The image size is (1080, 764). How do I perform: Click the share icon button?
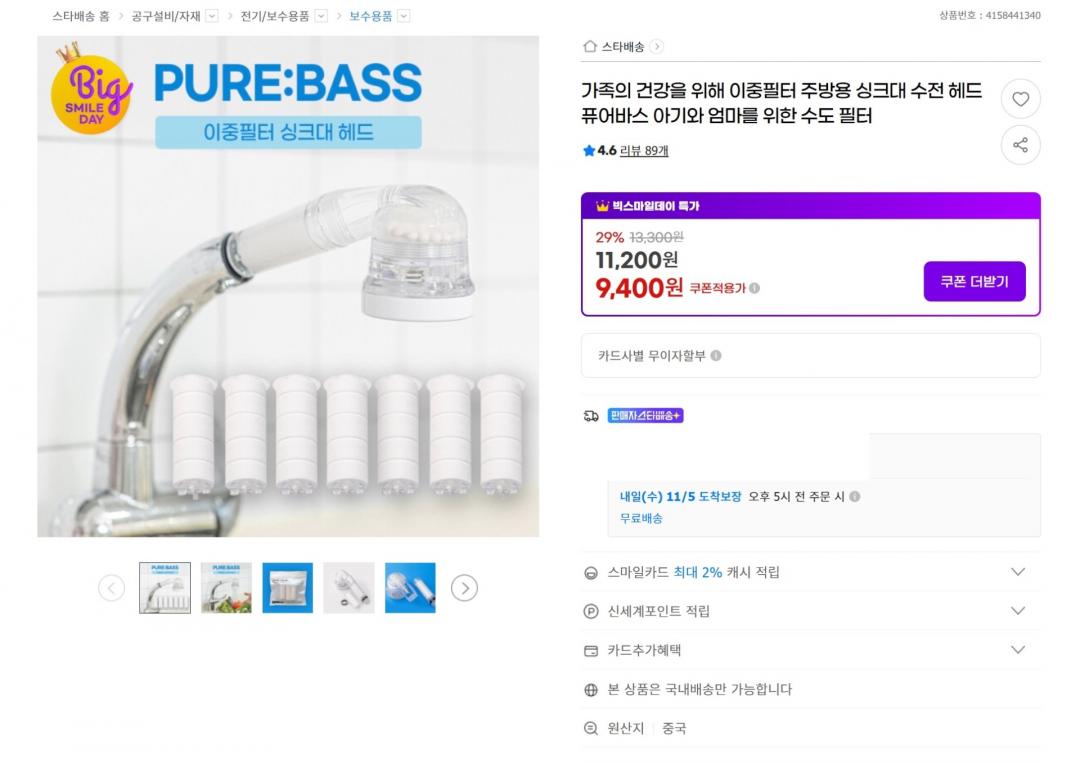[x=1020, y=145]
